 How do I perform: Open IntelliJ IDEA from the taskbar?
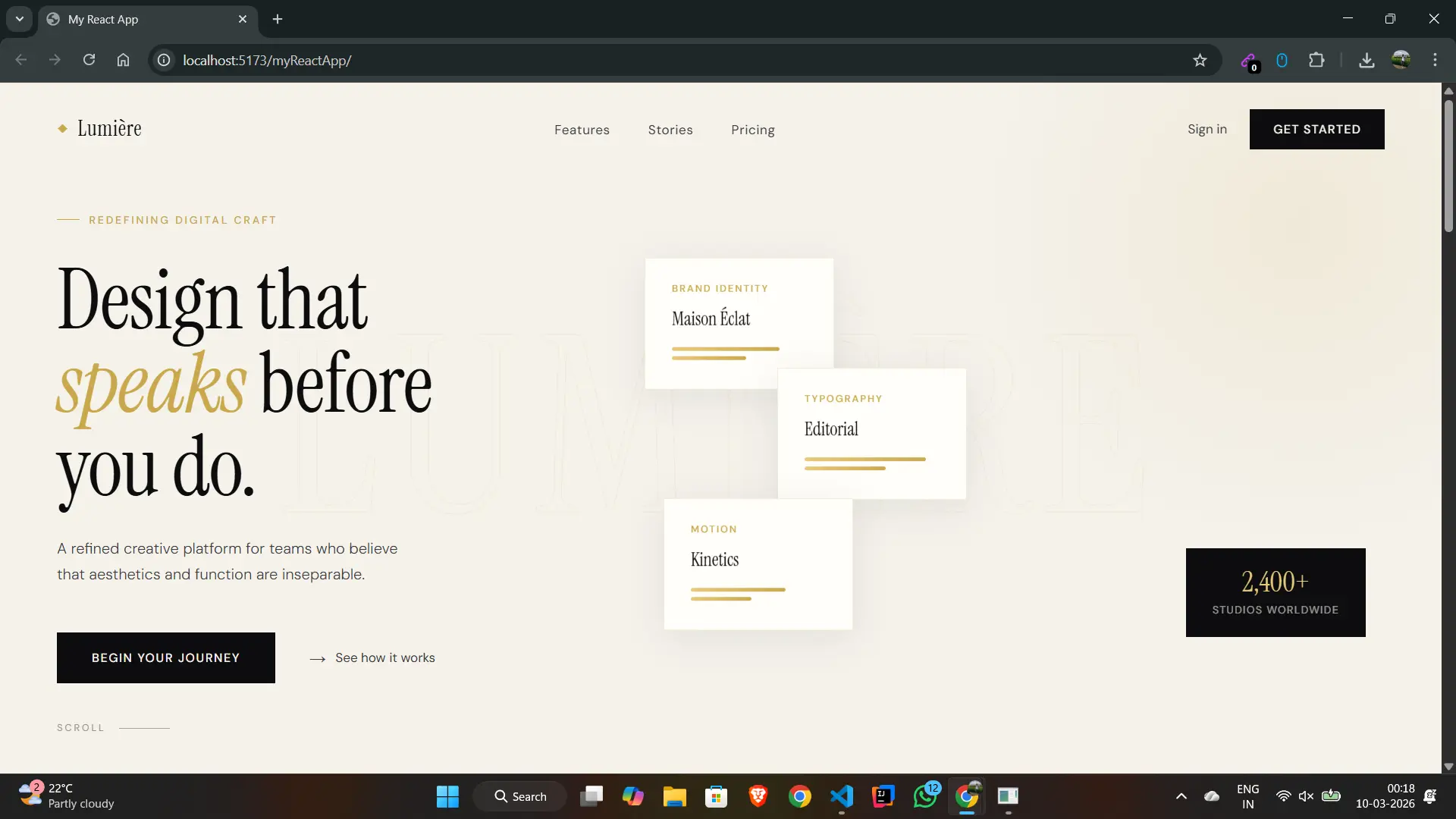883,796
